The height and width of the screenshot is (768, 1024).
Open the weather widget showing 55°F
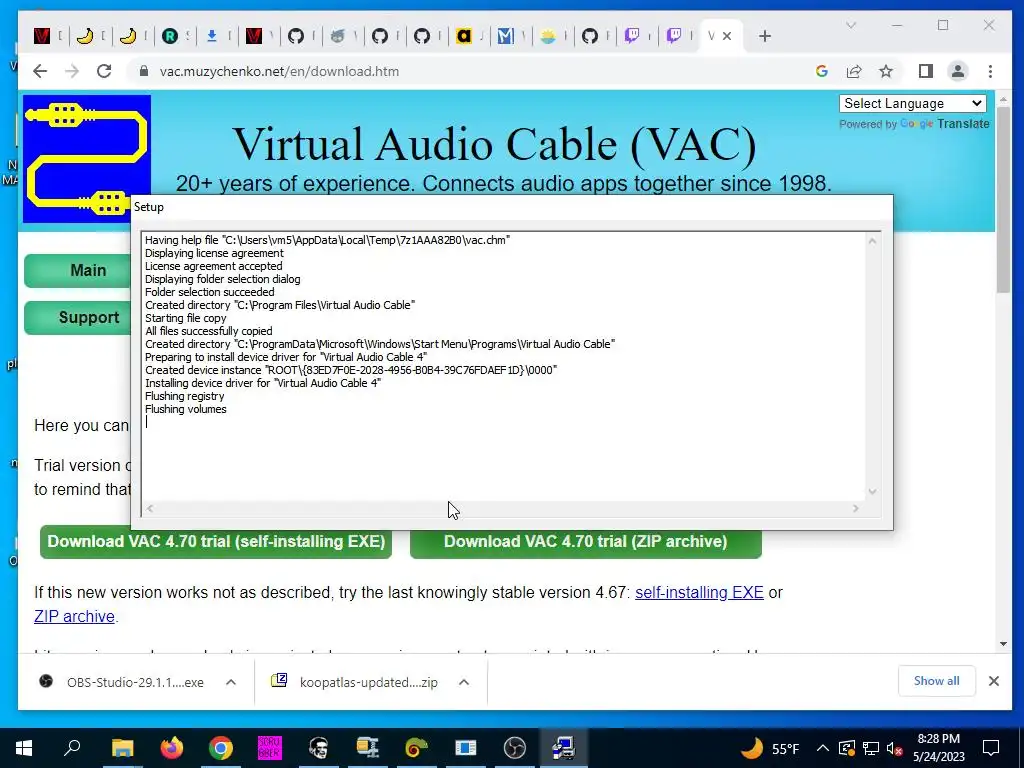[769, 748]
